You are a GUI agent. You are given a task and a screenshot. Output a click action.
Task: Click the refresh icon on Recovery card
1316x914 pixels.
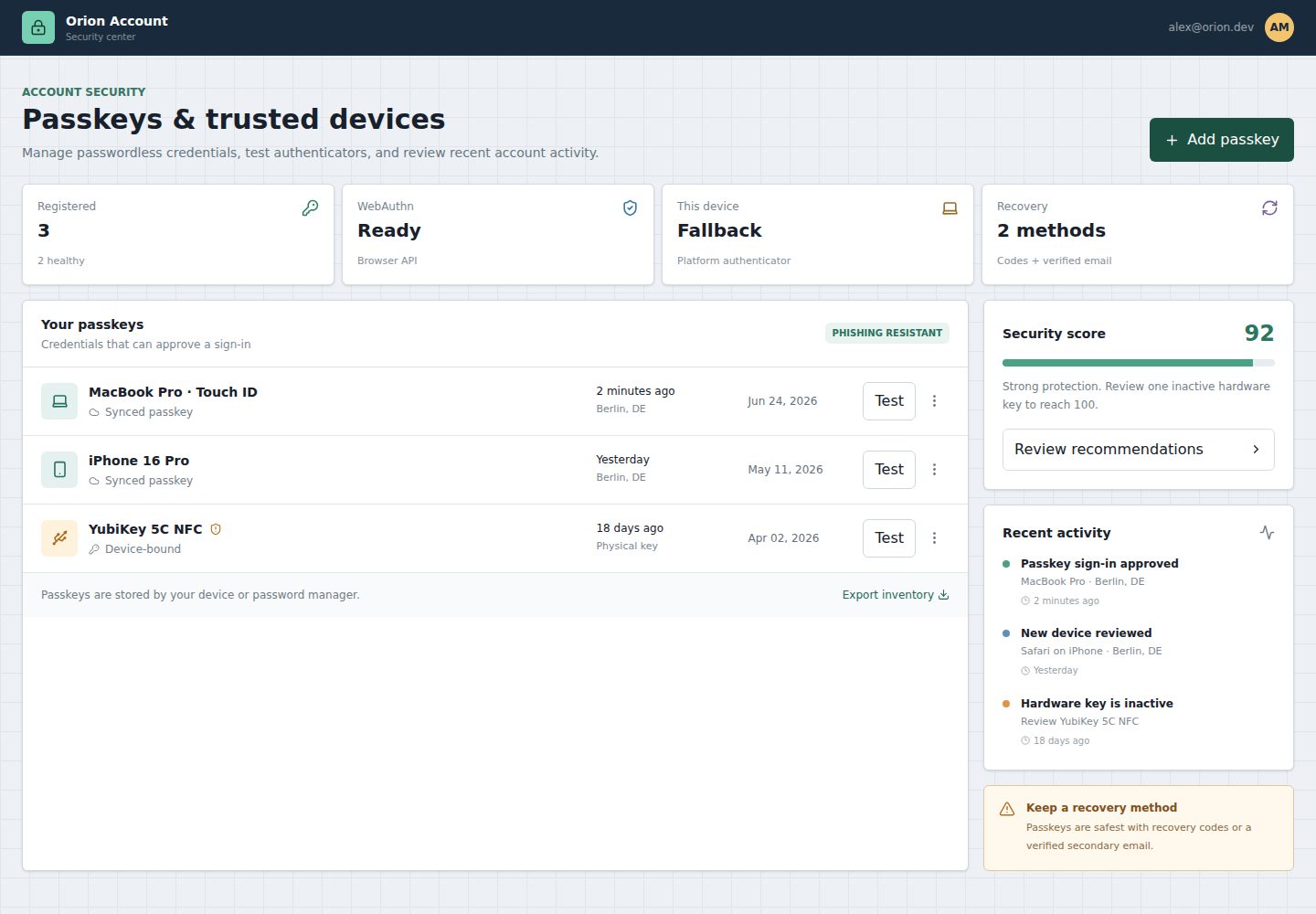[x=1270, y=208]
